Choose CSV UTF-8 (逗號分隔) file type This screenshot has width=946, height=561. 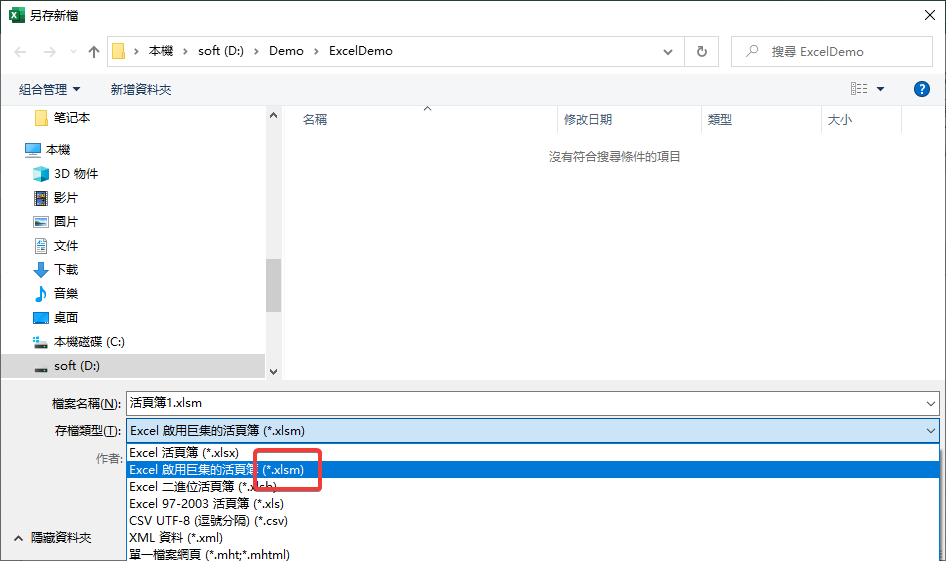[x=533, y=521]
